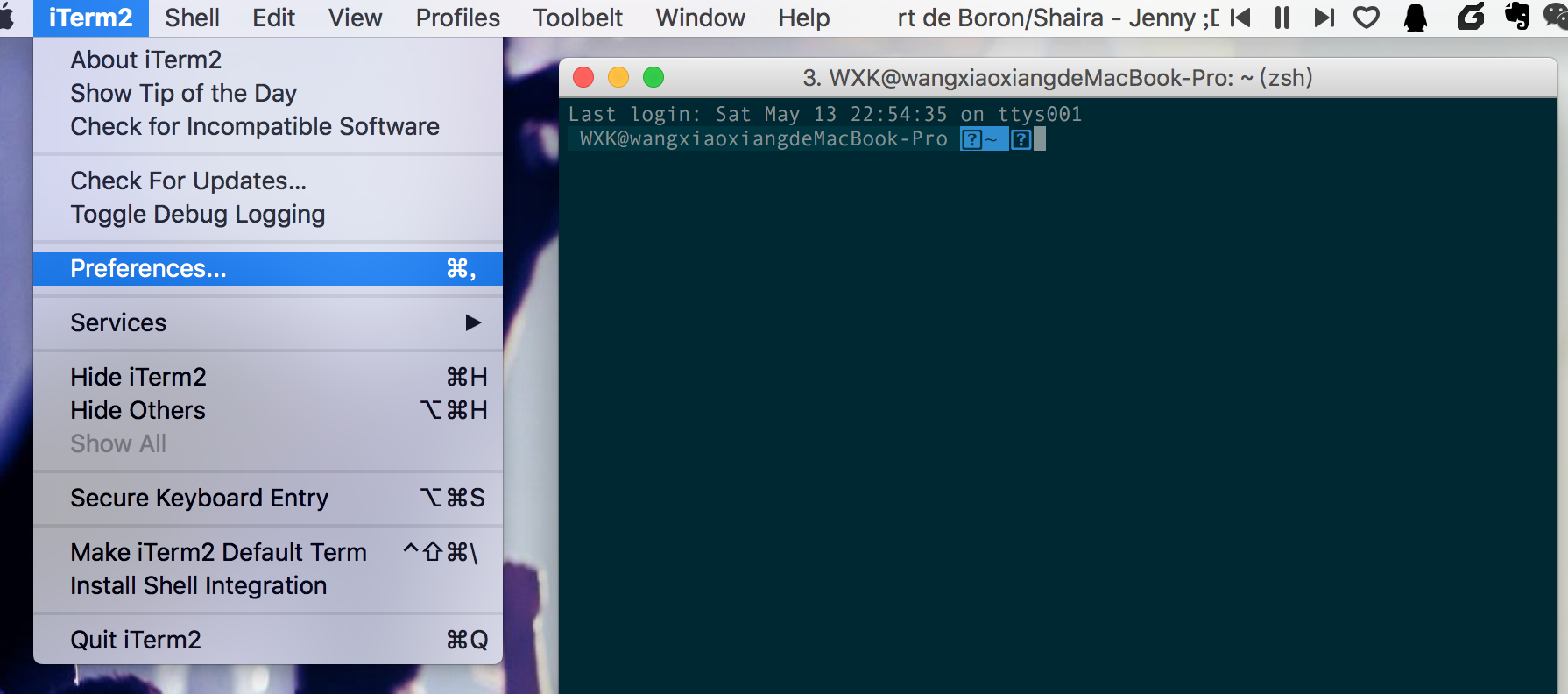Open the QQ penguin menu bar icon

[1416, 18]
